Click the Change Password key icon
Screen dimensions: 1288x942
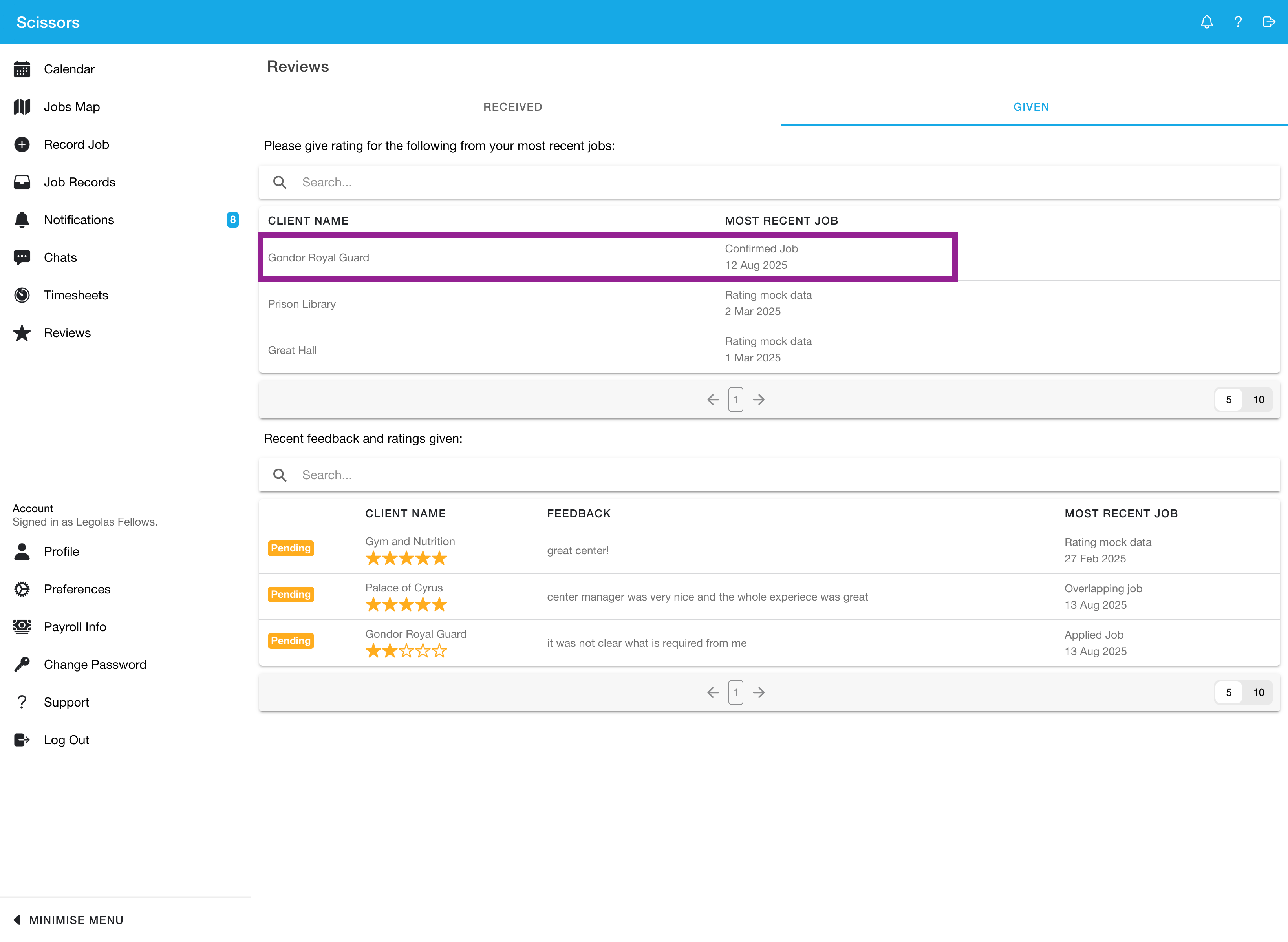[x=22, y=664]
